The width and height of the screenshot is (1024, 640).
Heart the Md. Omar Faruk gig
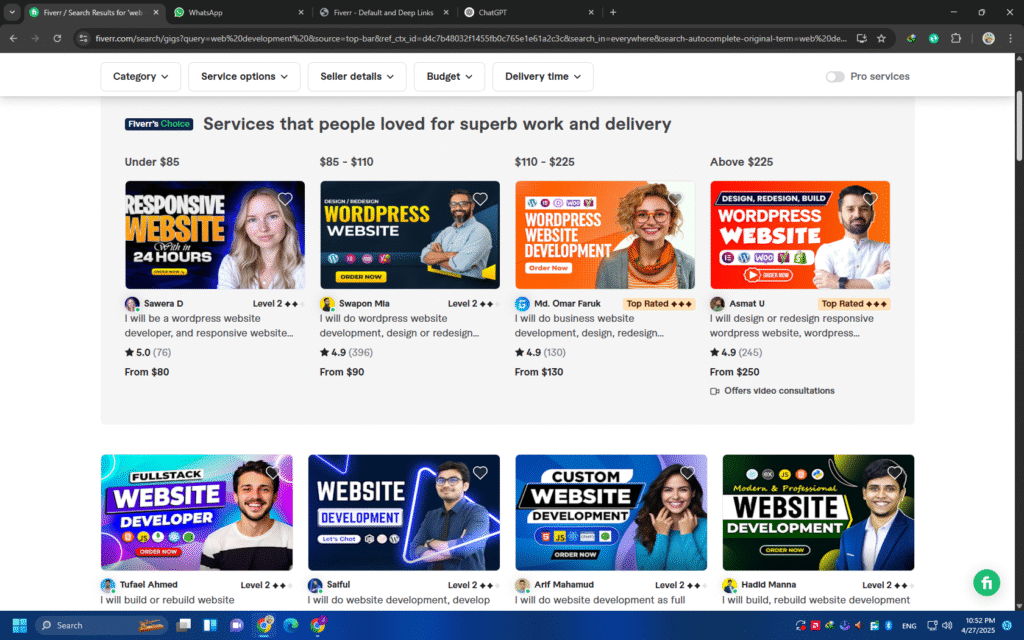tap(675, 199)
